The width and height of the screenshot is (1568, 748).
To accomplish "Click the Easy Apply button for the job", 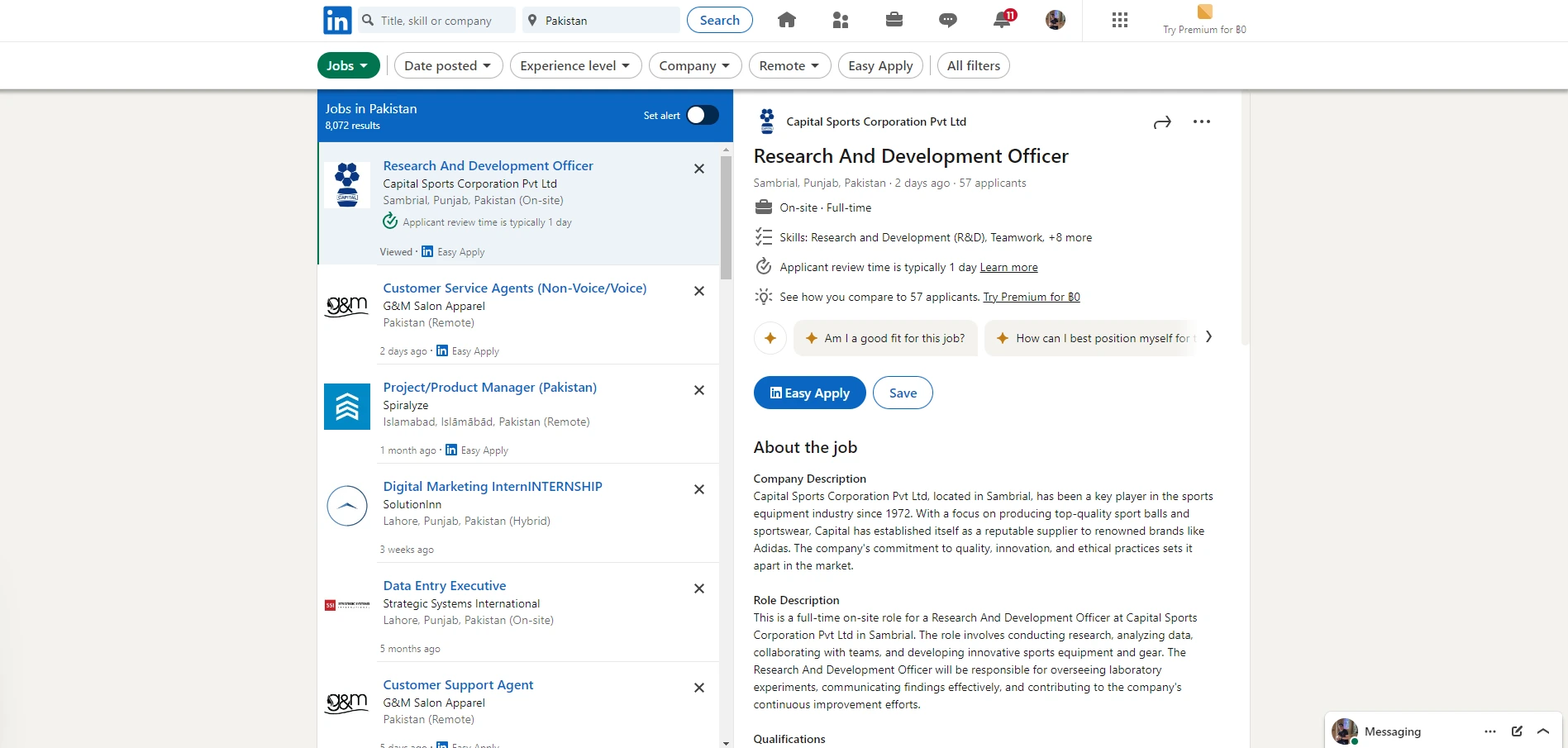I will 809,393.
